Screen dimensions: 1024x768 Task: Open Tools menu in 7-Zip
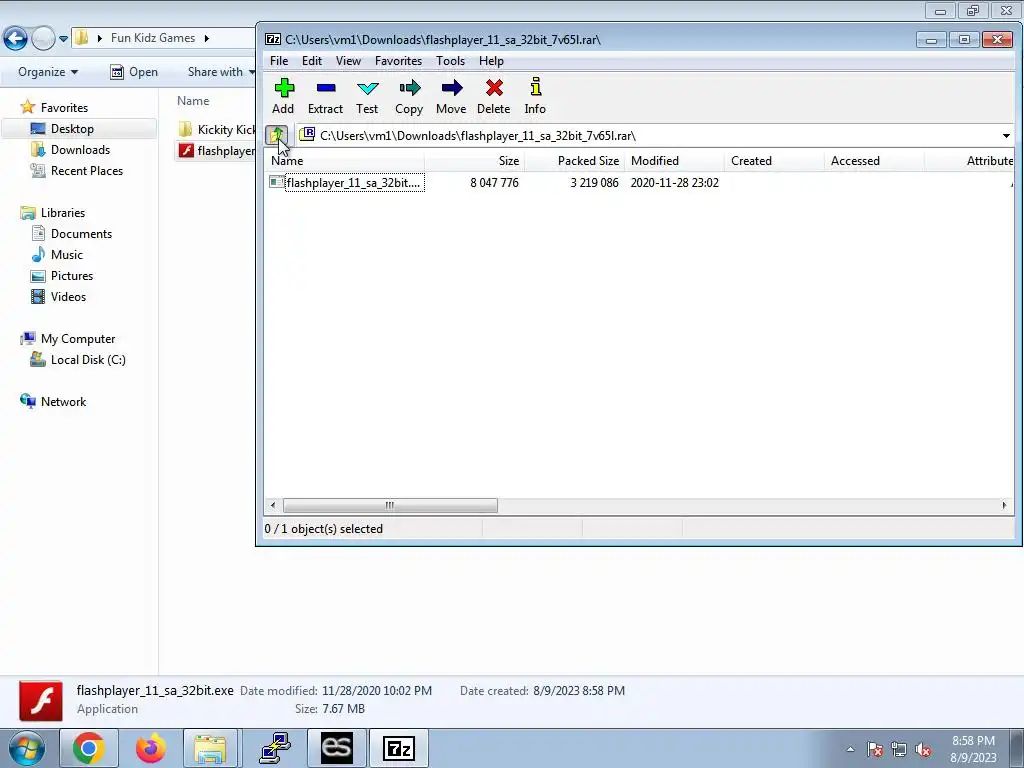pyautogui.click(x=451, y=61)
